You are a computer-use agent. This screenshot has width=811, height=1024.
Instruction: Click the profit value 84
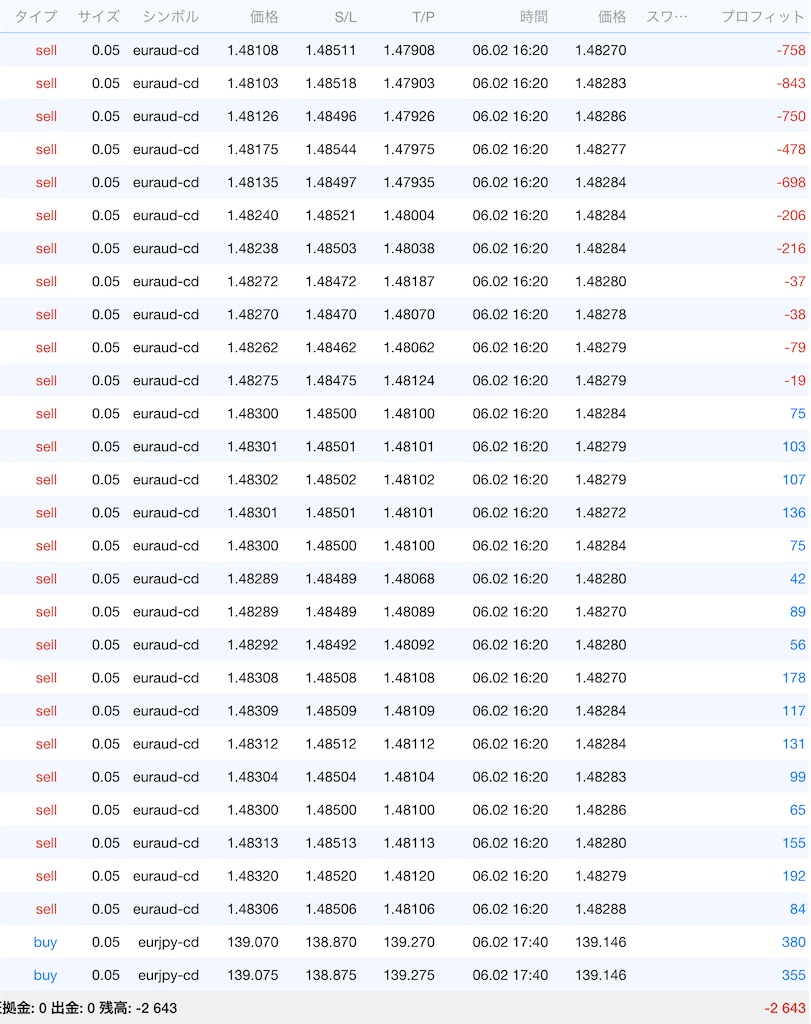pos(798,909)
